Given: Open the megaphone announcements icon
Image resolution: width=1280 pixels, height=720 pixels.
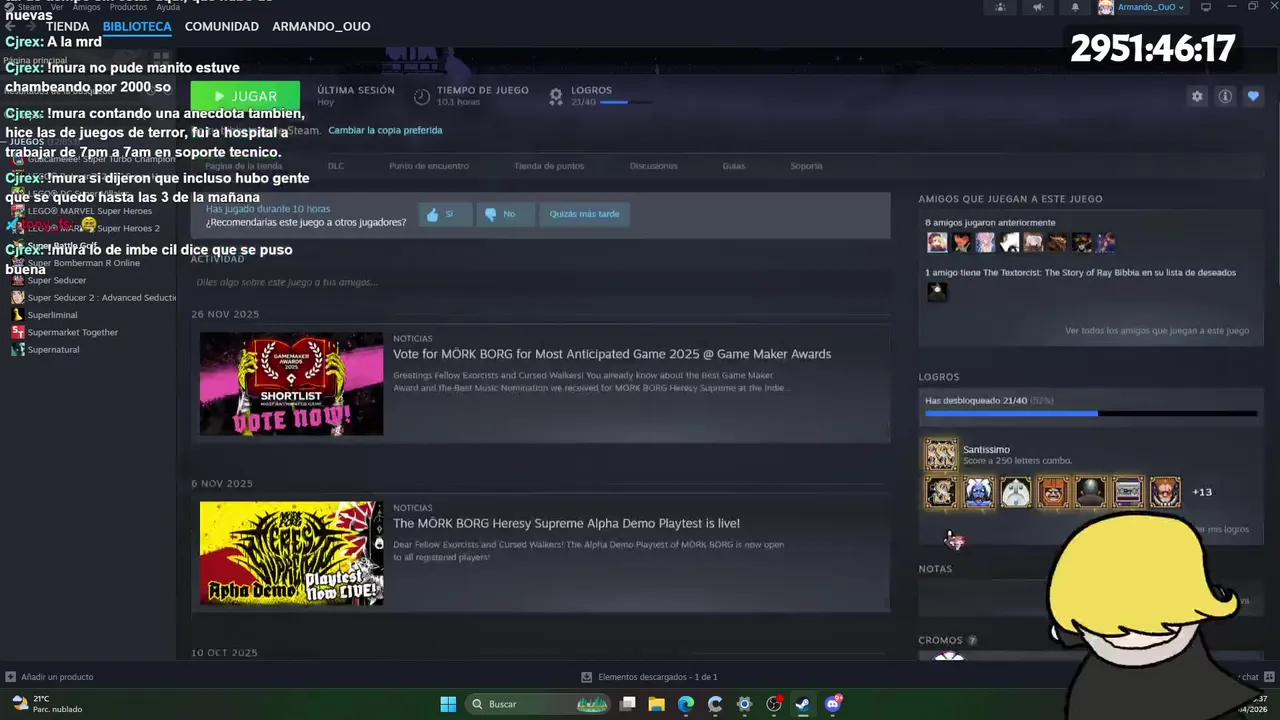Looking at the screenshot, I should pyautogui.click(x=1037, y=7).
